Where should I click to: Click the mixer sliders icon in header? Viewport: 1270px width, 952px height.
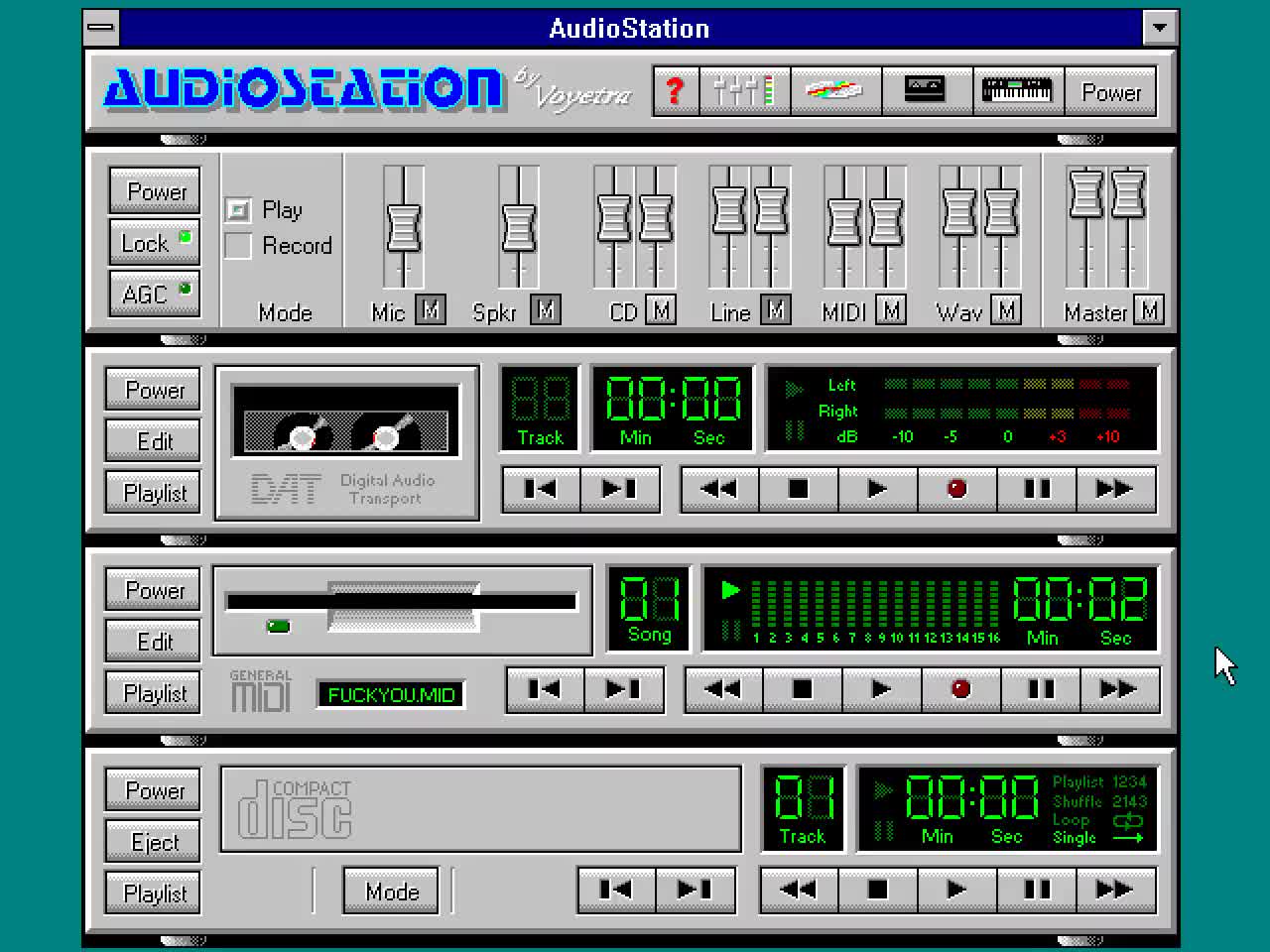pyautogui.click(x=744, y=91)
